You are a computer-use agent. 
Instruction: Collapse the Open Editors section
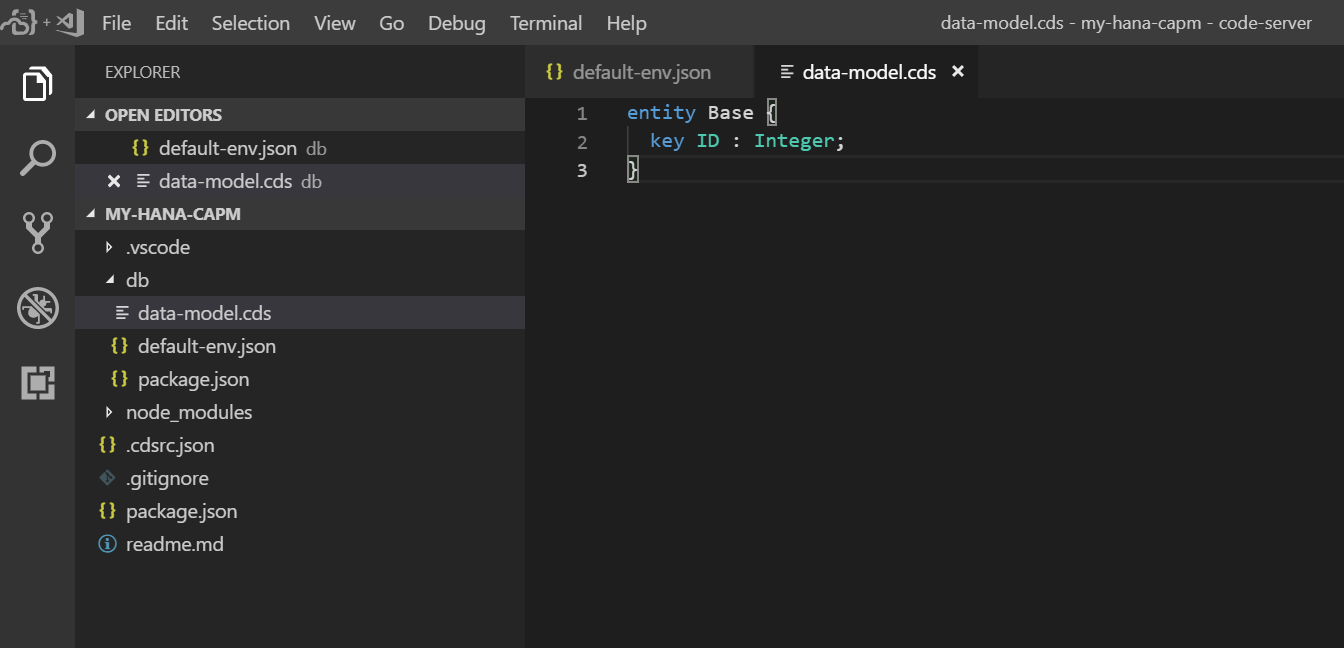[163, 115]
